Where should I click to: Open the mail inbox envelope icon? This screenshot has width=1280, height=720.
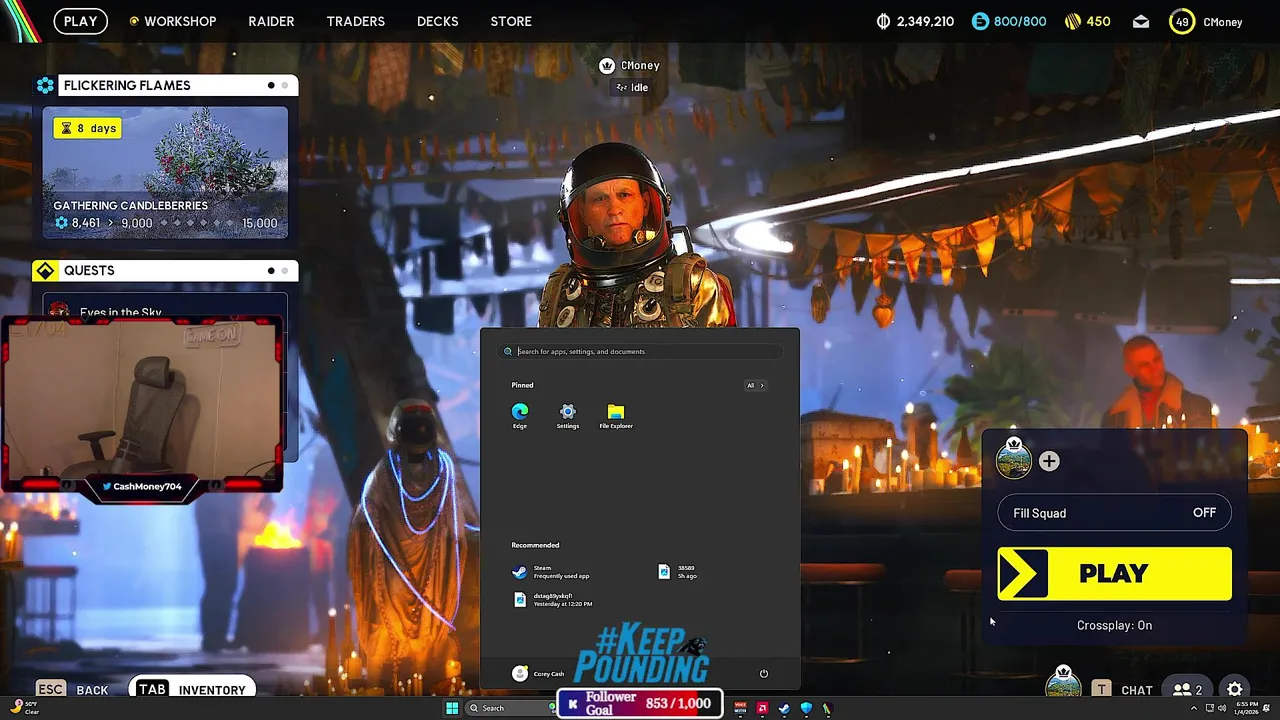click(x=1141, y=21)
